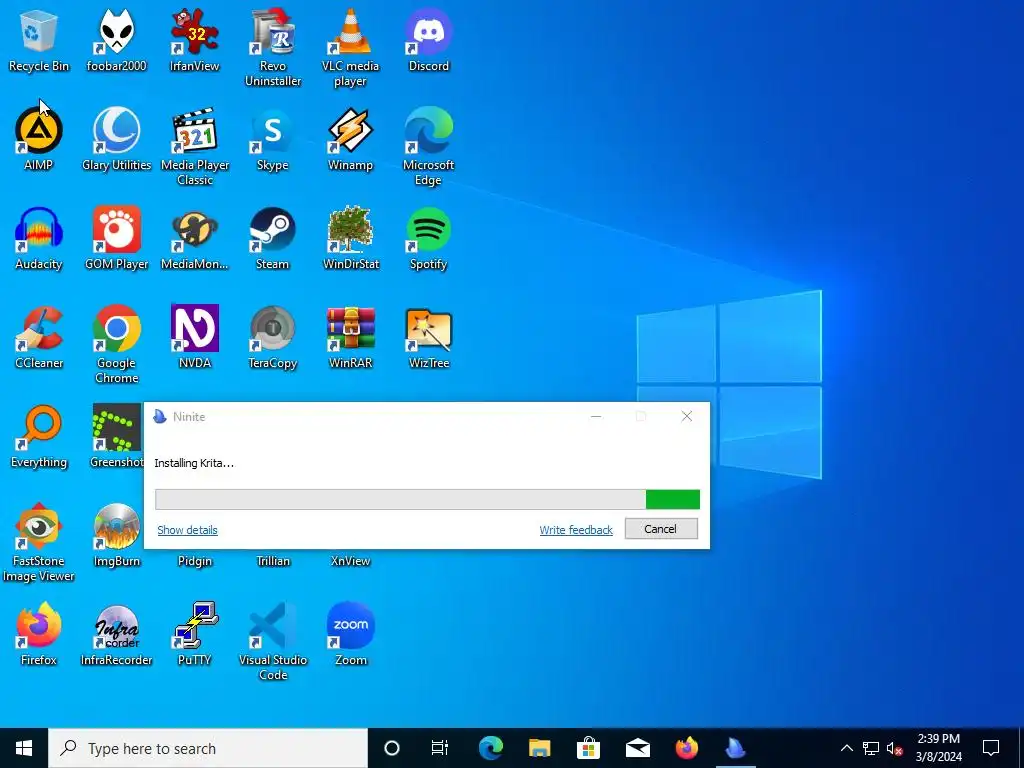The height and width of the screenshot is (768, 1024).
Task: Minimize the Ninite window
Action: 596,417
